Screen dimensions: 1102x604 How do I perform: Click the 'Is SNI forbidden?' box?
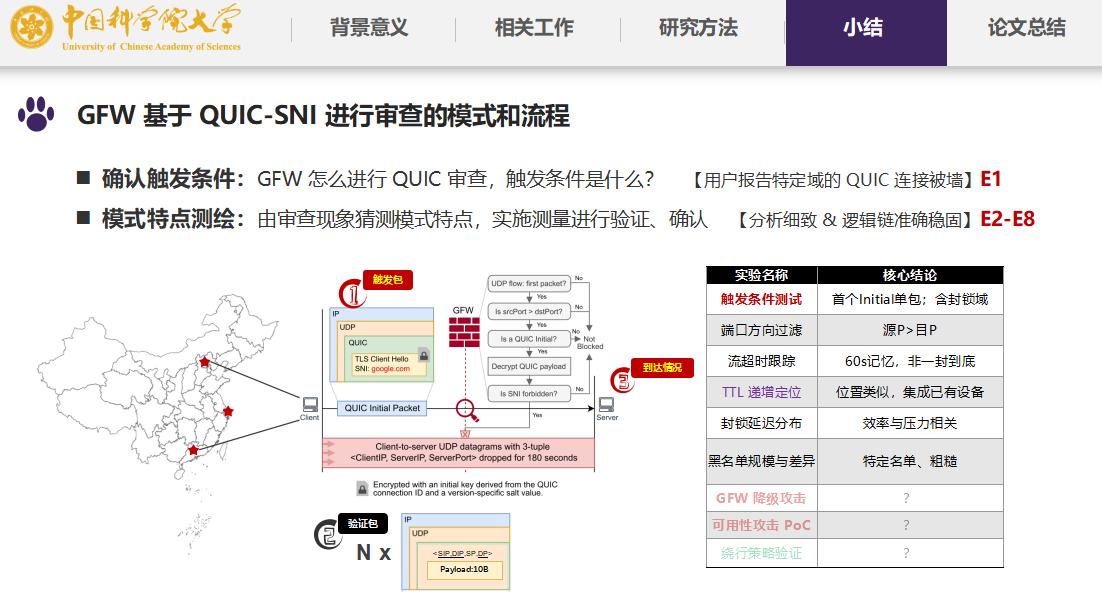(x=529, y=394)
